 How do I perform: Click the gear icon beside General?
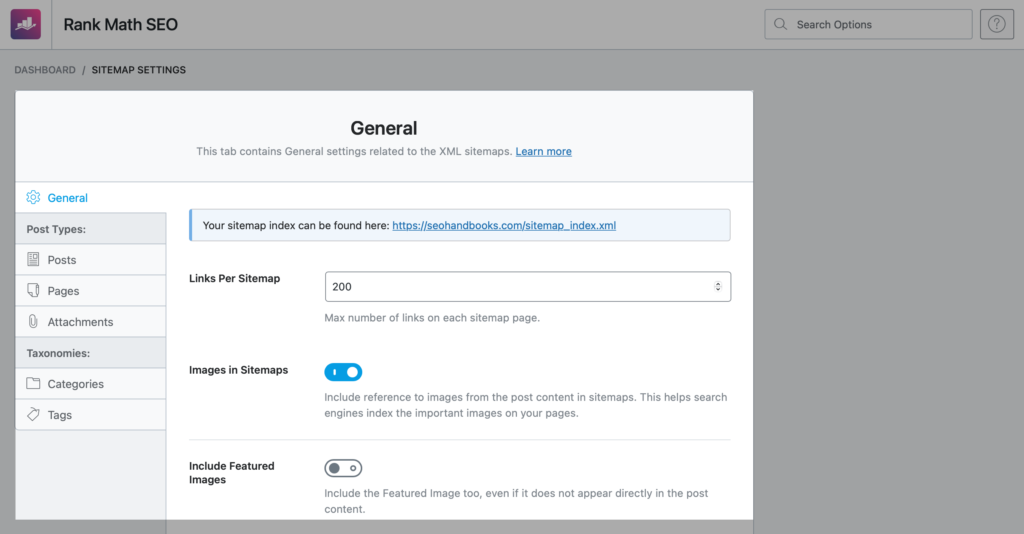click(33, 197)
